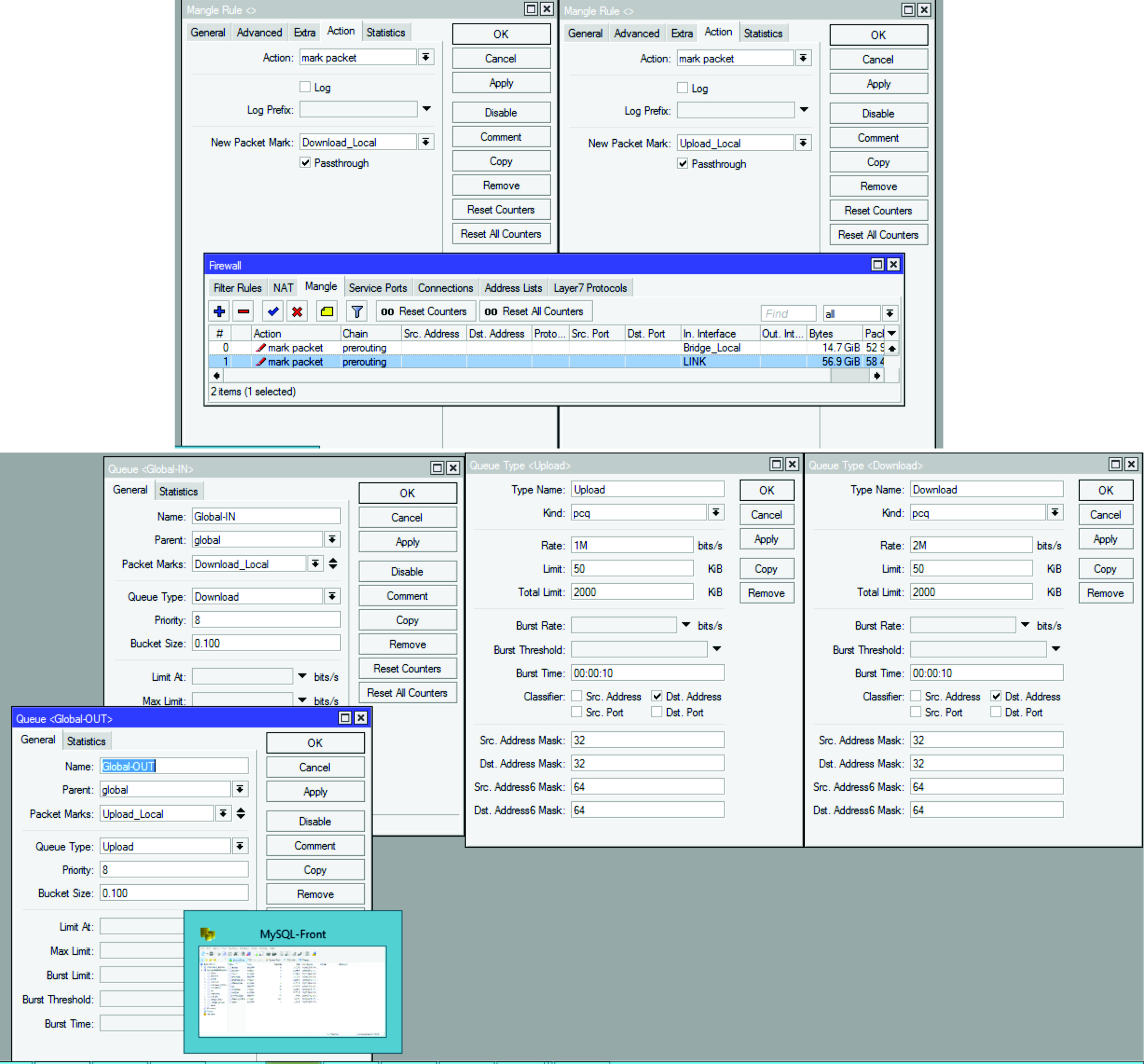Switch to NAT tab in Firewall

(x=282, y=288)
